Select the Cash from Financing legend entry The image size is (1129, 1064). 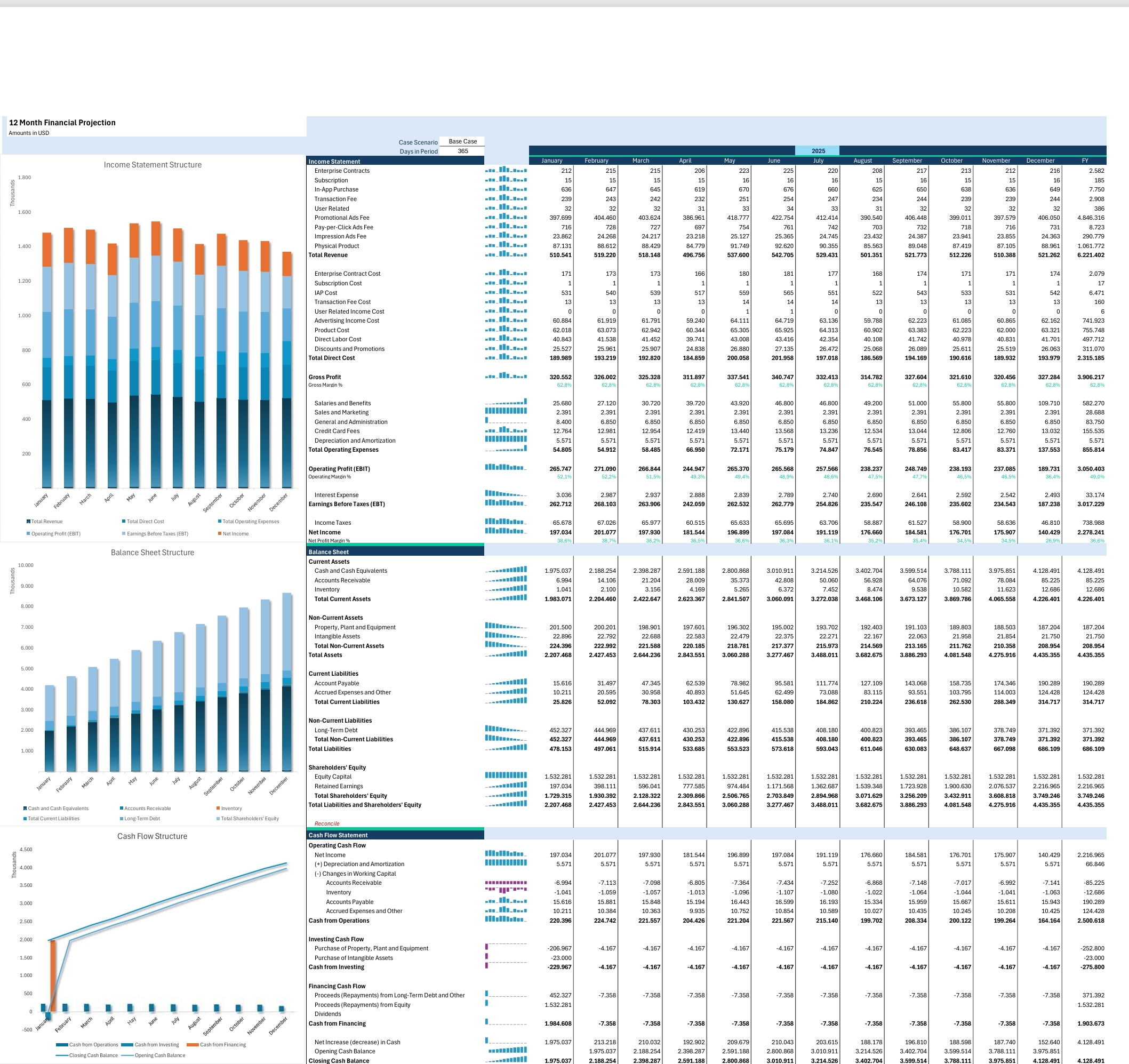(x=217, y=1045)
